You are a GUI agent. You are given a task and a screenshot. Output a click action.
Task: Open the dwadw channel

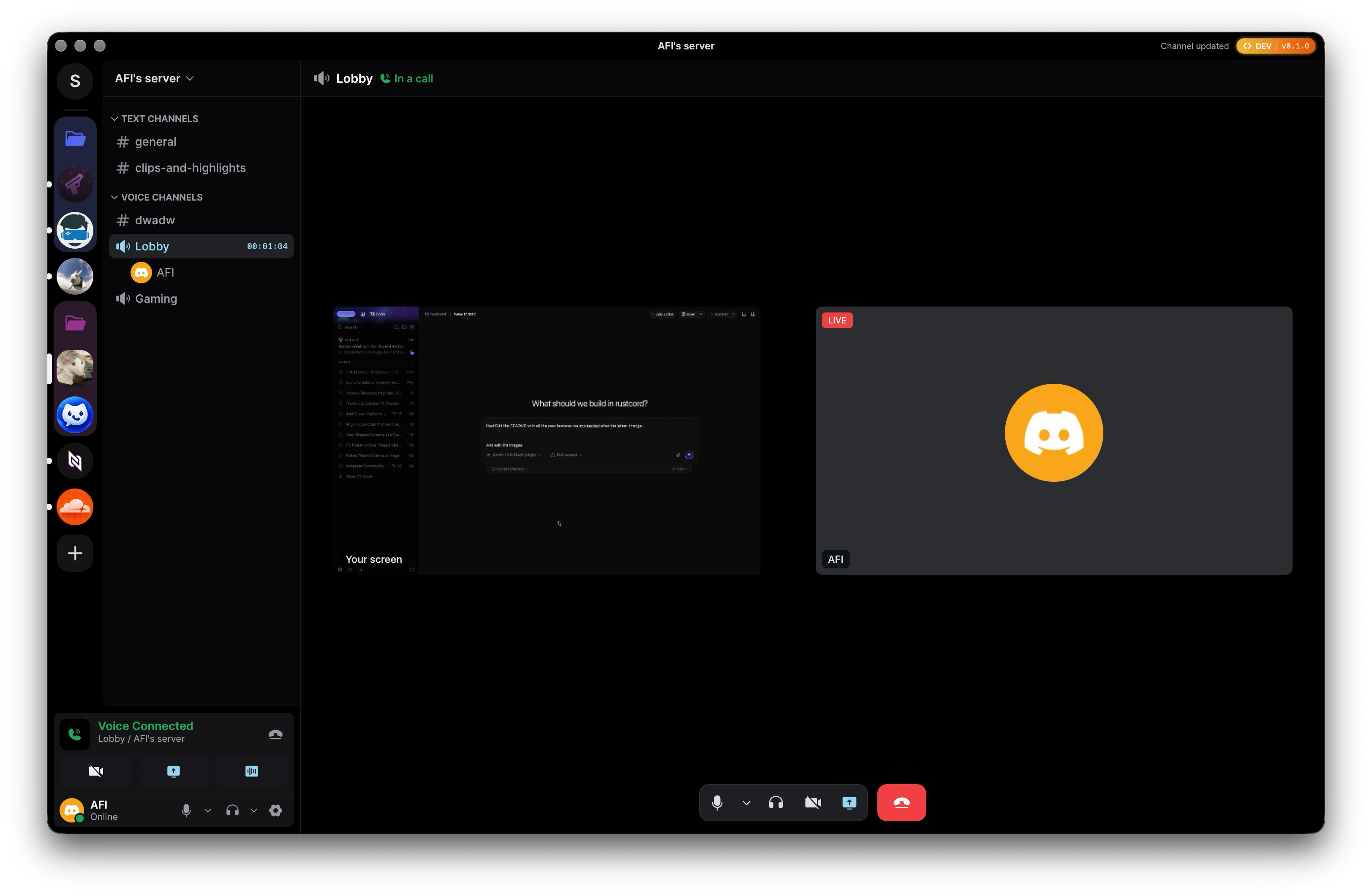pos(201,220)
